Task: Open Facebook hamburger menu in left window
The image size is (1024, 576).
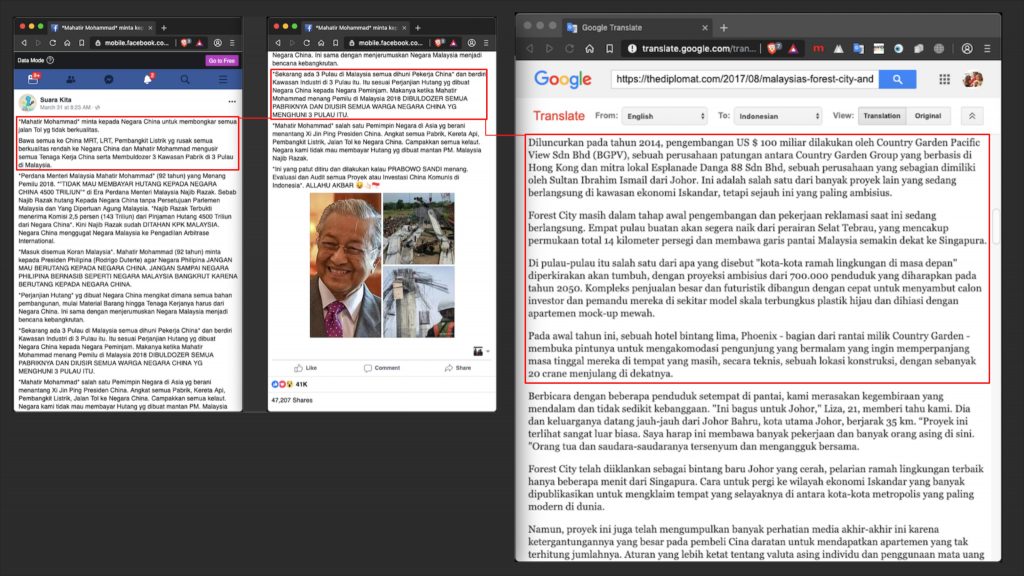Action: pos(223,79)
